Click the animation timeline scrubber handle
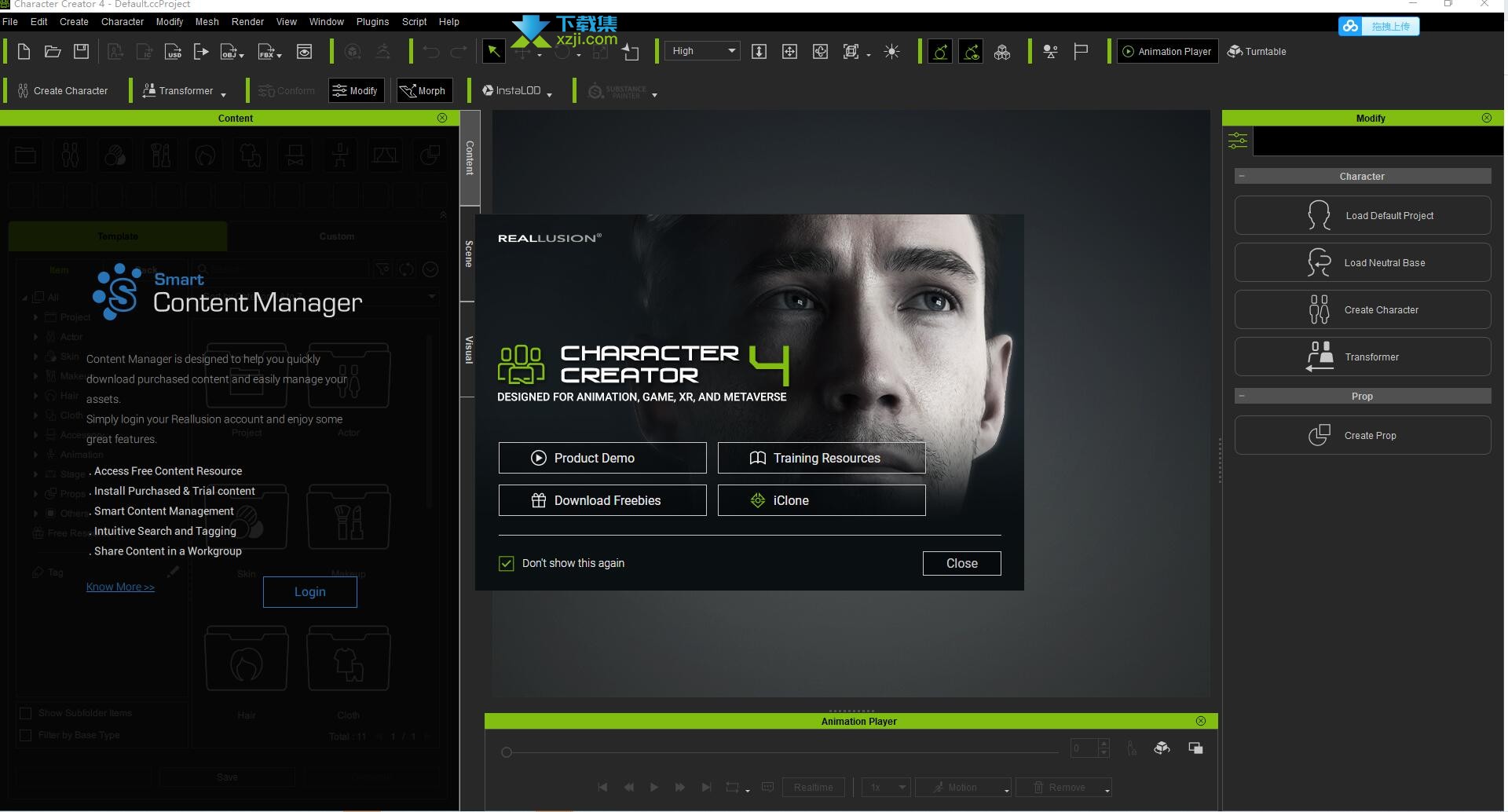Screen dimensions: 1508x812 (507, 752)
